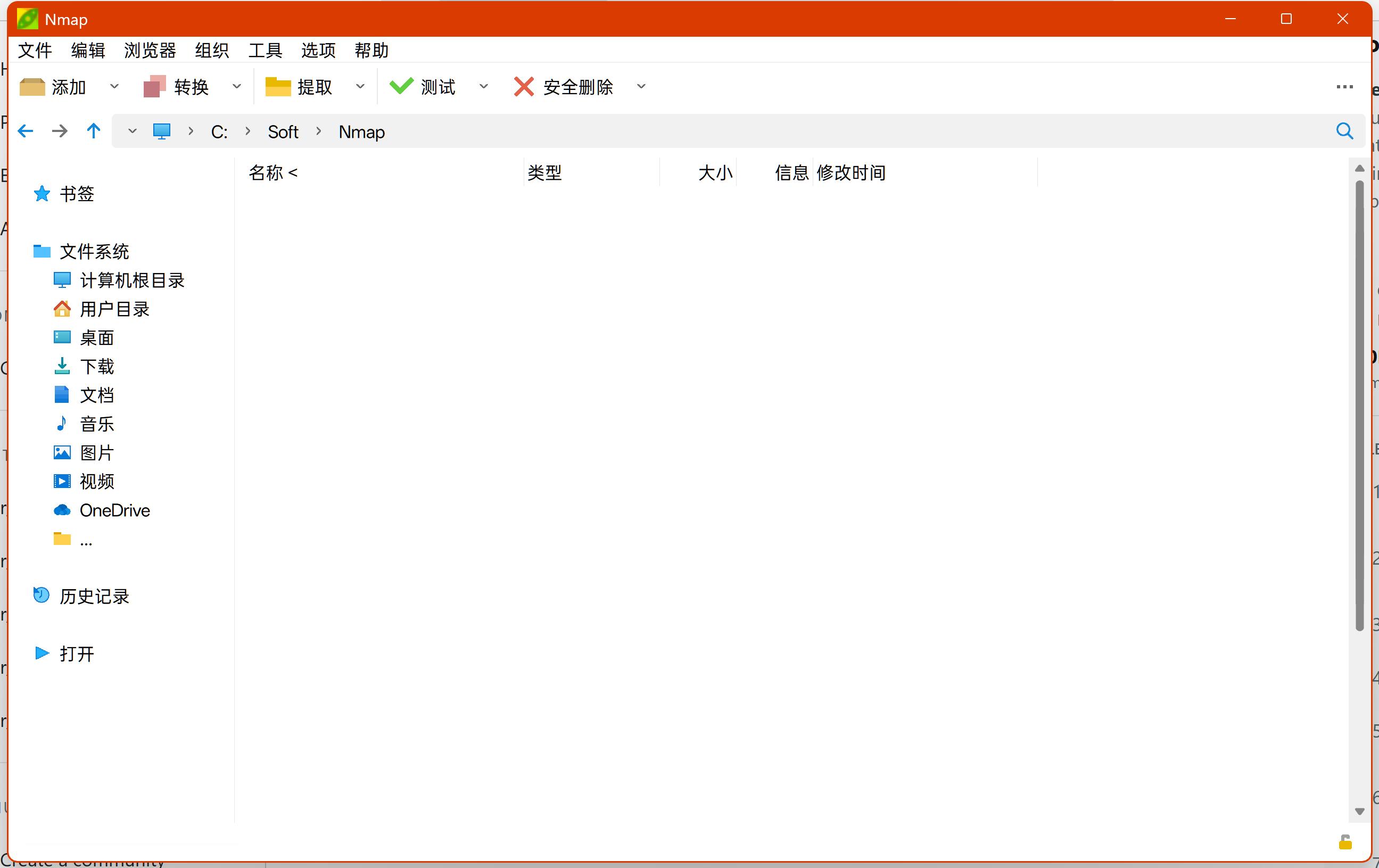Go forward with the right arrow
The image size is (1379, 868).
[x=60, y=131]
